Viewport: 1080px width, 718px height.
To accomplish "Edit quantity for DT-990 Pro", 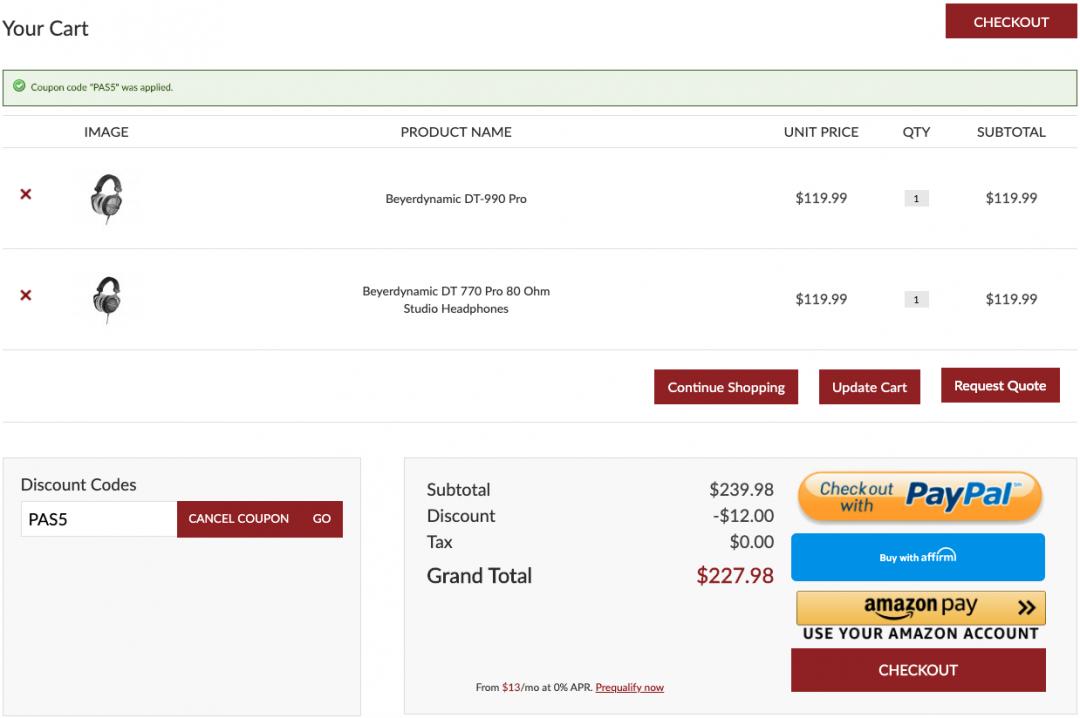I will click(x=916, y=199).
